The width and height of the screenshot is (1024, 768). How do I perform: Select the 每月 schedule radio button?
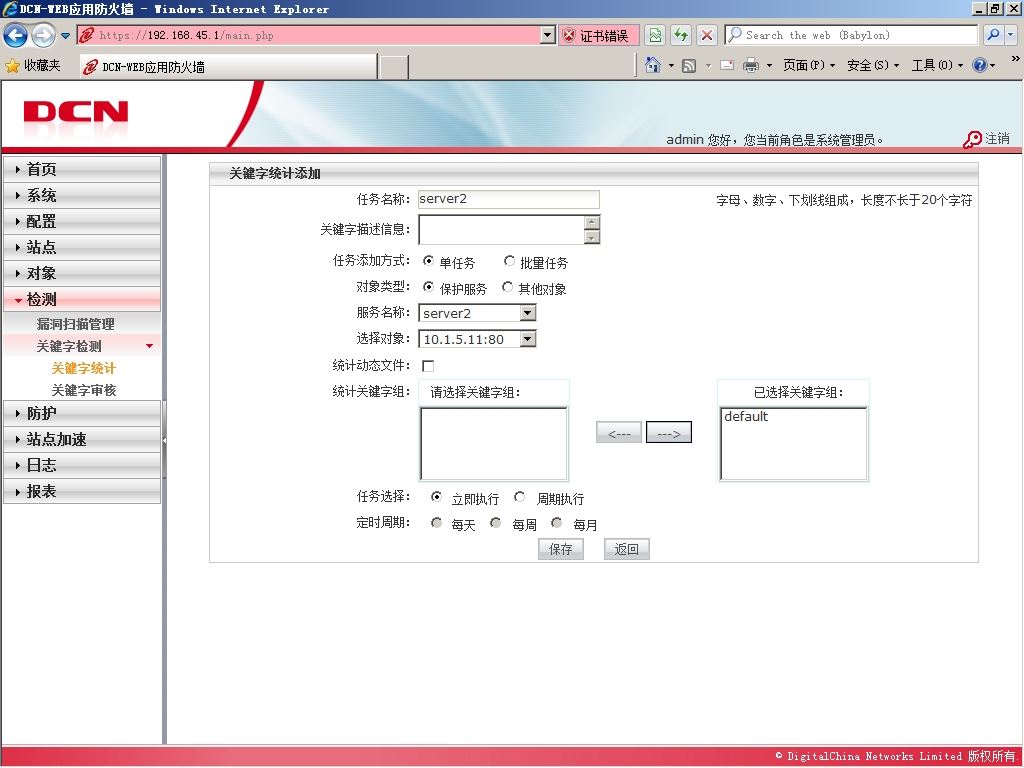coord(556,522)
